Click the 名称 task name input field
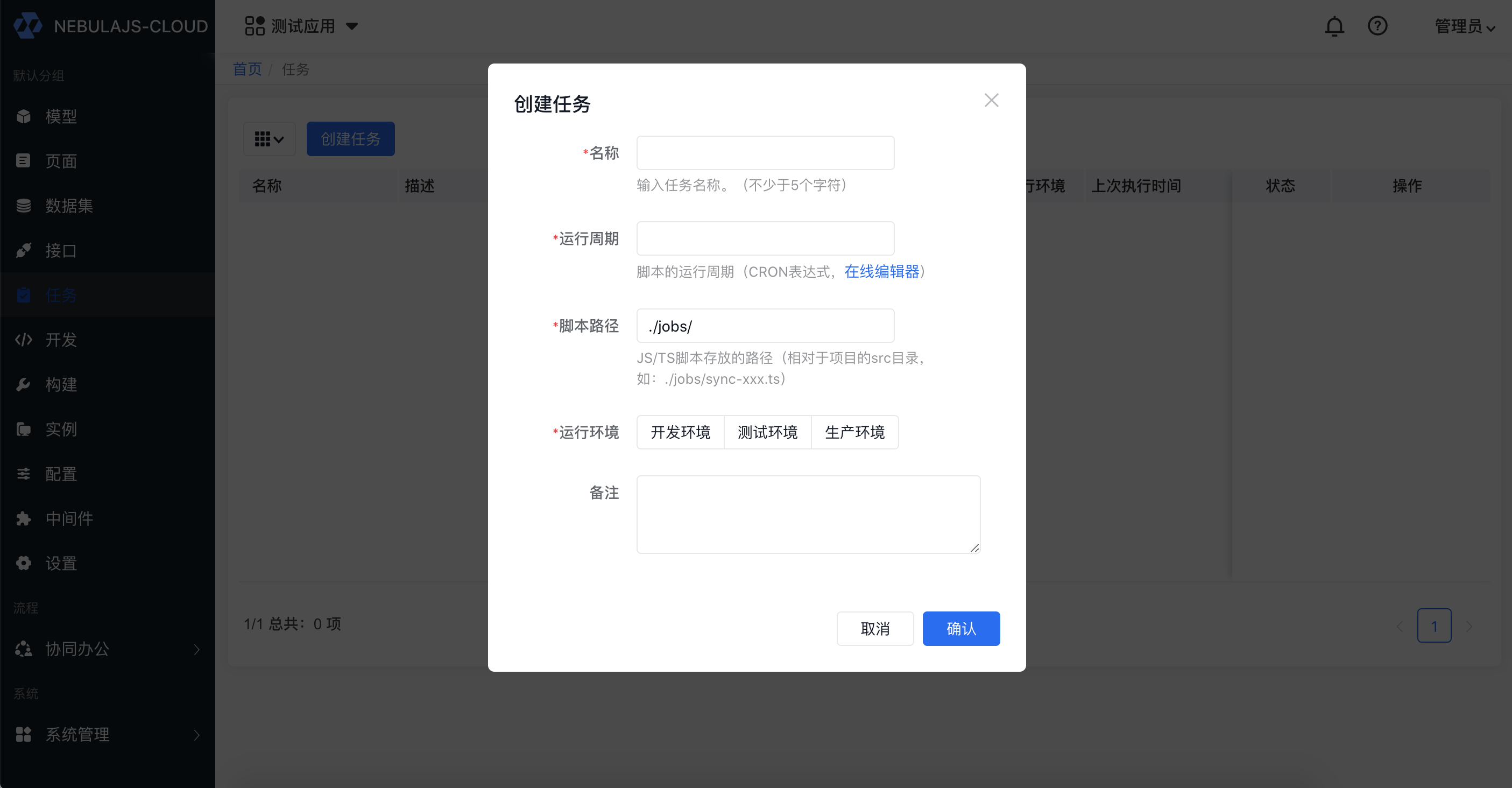 765,153
